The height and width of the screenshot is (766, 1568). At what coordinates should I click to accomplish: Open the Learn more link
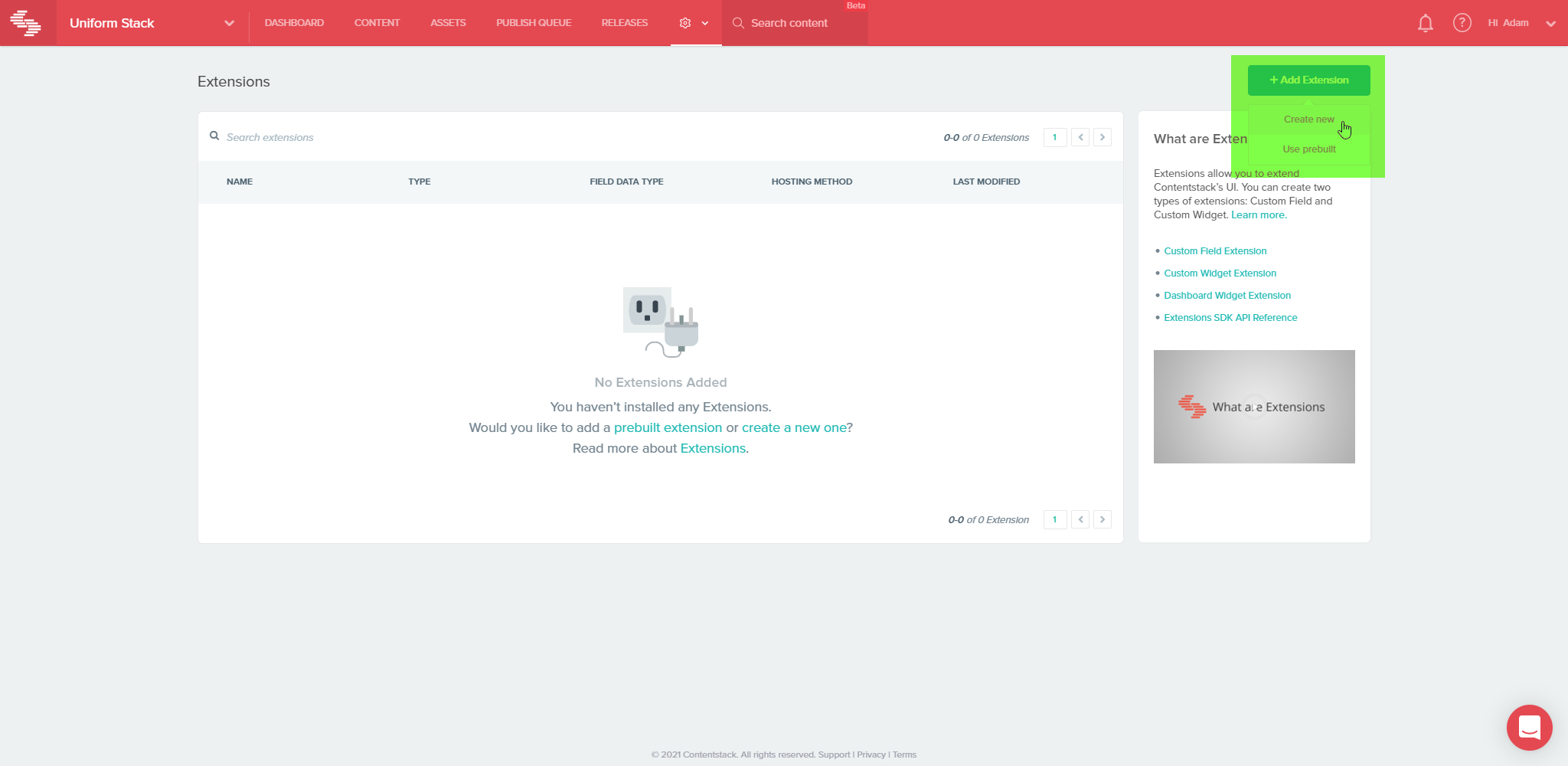(x=1259, y=215)
